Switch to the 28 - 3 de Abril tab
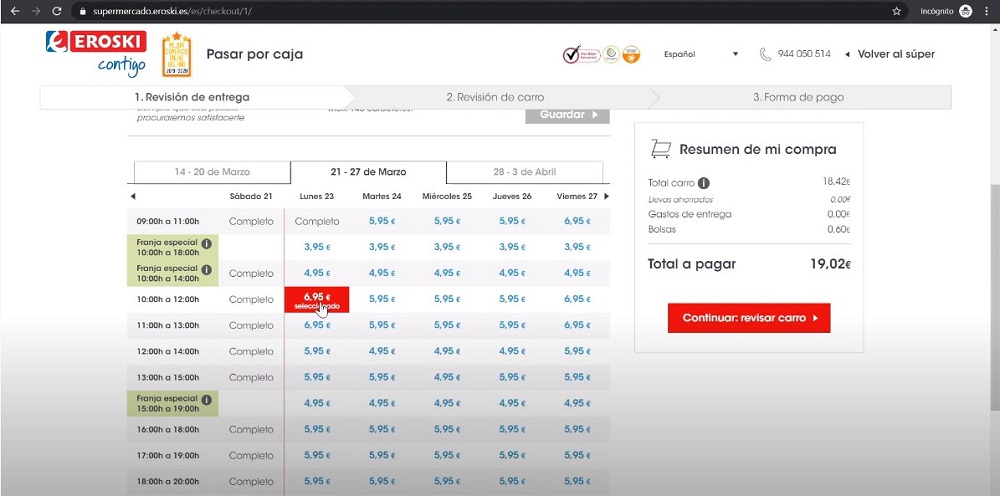Screen dimensions: 1000x496 [525, 172]
